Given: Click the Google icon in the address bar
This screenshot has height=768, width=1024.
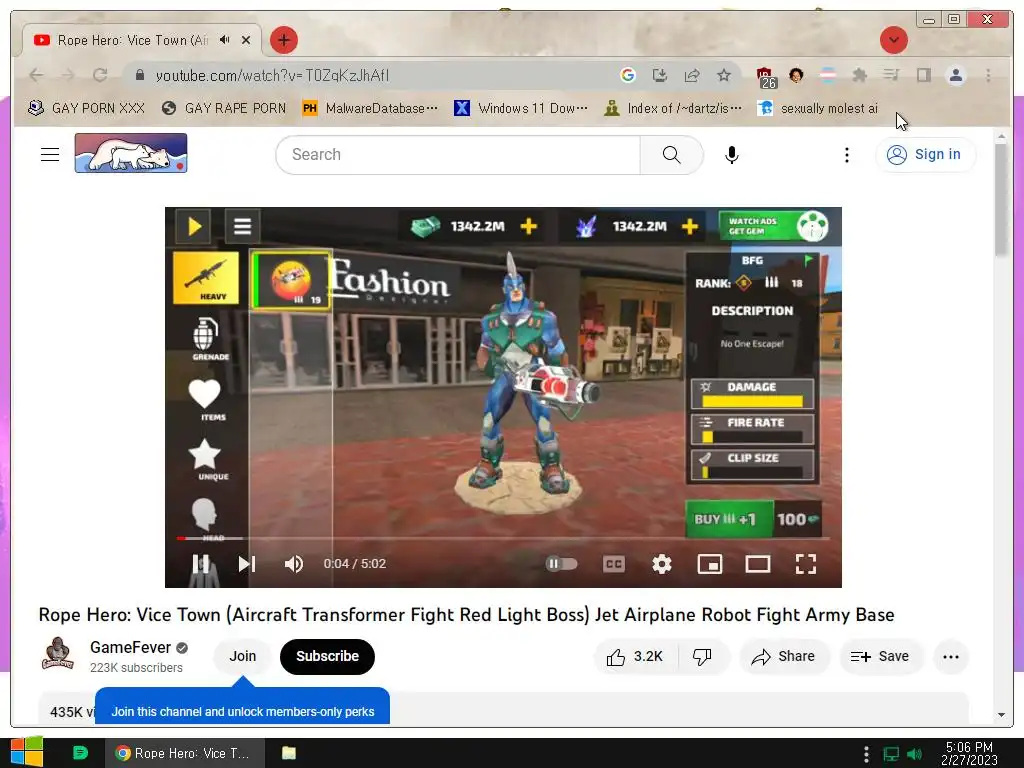Looking at the screenshot, I should [628, 75].
